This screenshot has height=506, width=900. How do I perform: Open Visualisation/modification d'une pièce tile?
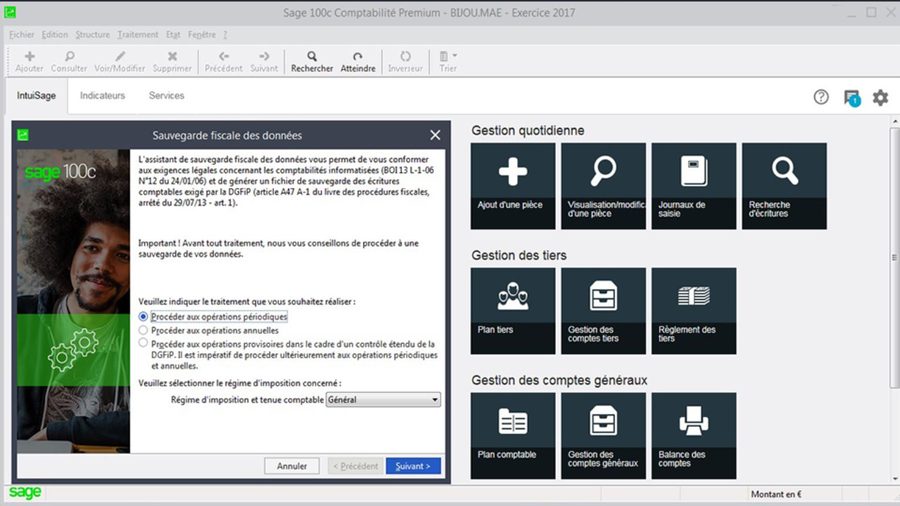(603, 186)
